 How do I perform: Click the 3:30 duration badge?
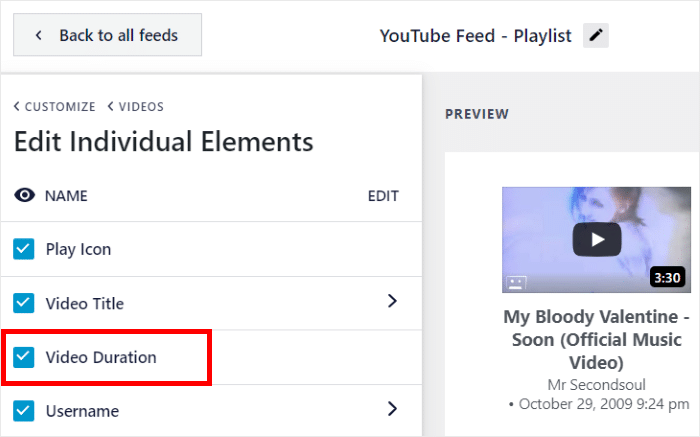(x=667, y=276)
